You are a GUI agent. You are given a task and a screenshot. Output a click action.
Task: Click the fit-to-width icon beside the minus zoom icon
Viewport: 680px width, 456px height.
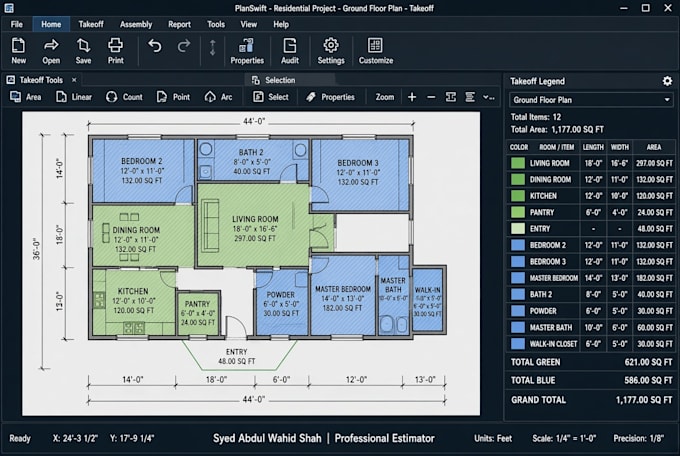(x=451, y=97)
